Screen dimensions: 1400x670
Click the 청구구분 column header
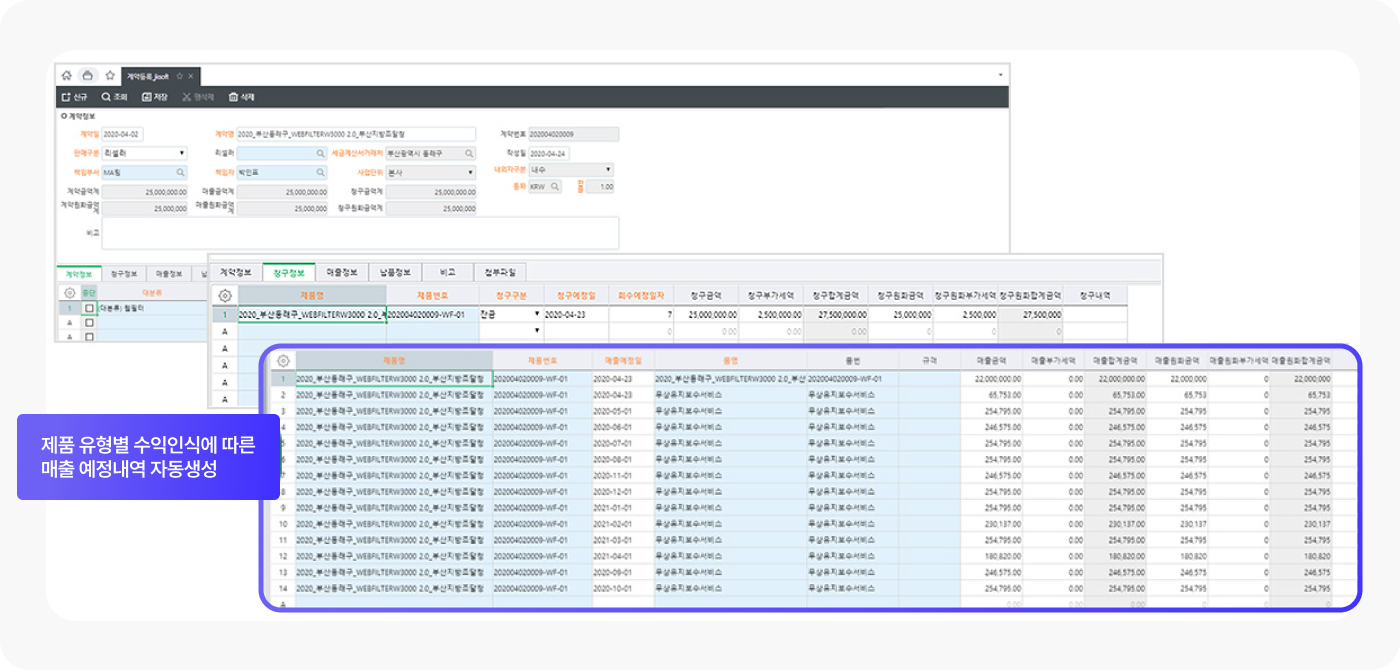pos(510,295)
